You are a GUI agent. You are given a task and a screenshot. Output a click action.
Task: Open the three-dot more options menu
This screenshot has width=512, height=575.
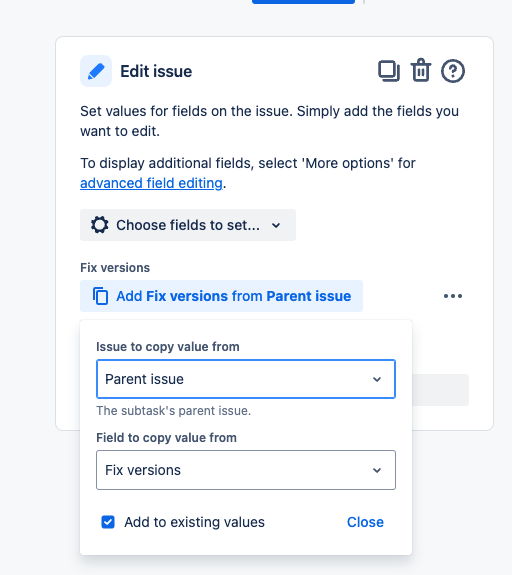click(x=453, y=296)
